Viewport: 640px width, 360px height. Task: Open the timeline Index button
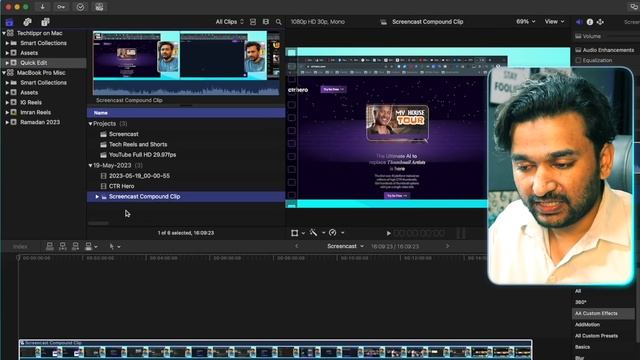pyautogui.click(x=20, y=247)
